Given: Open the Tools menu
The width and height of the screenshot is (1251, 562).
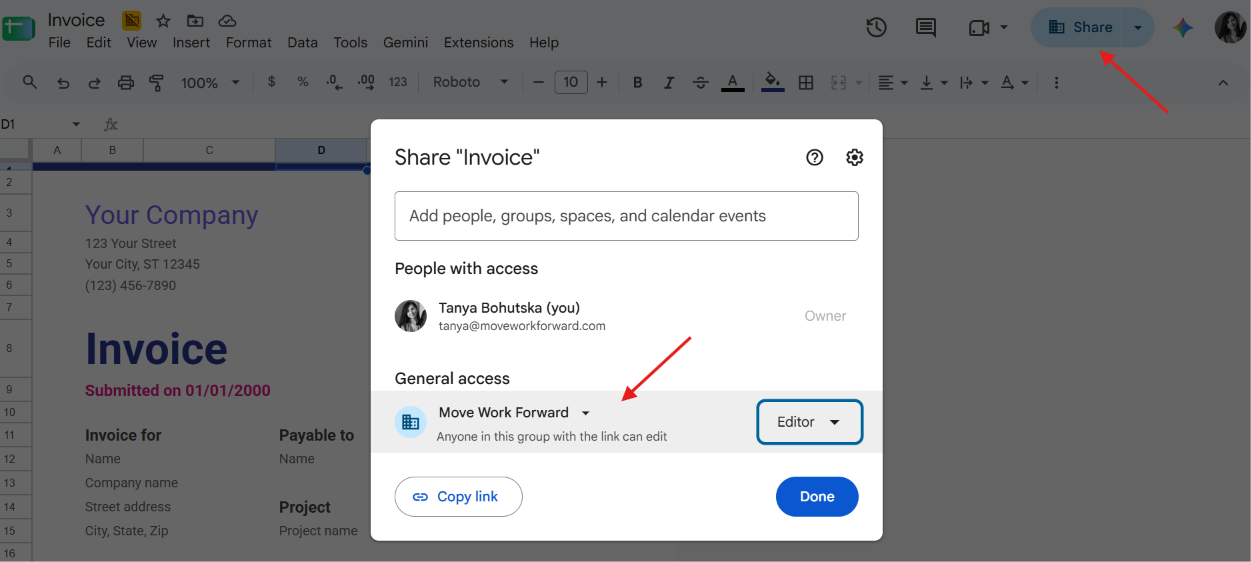Looking at the screenshot, I should click(350, 42).
